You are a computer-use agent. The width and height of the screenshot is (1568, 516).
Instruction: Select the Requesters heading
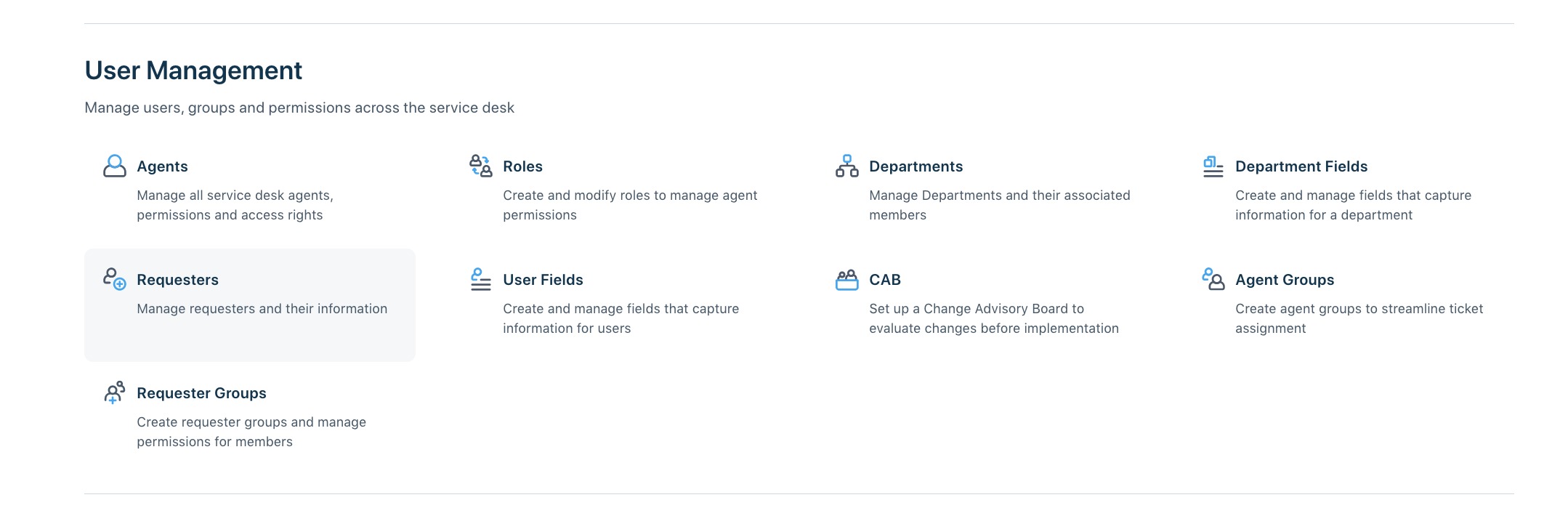click(177, 280)
